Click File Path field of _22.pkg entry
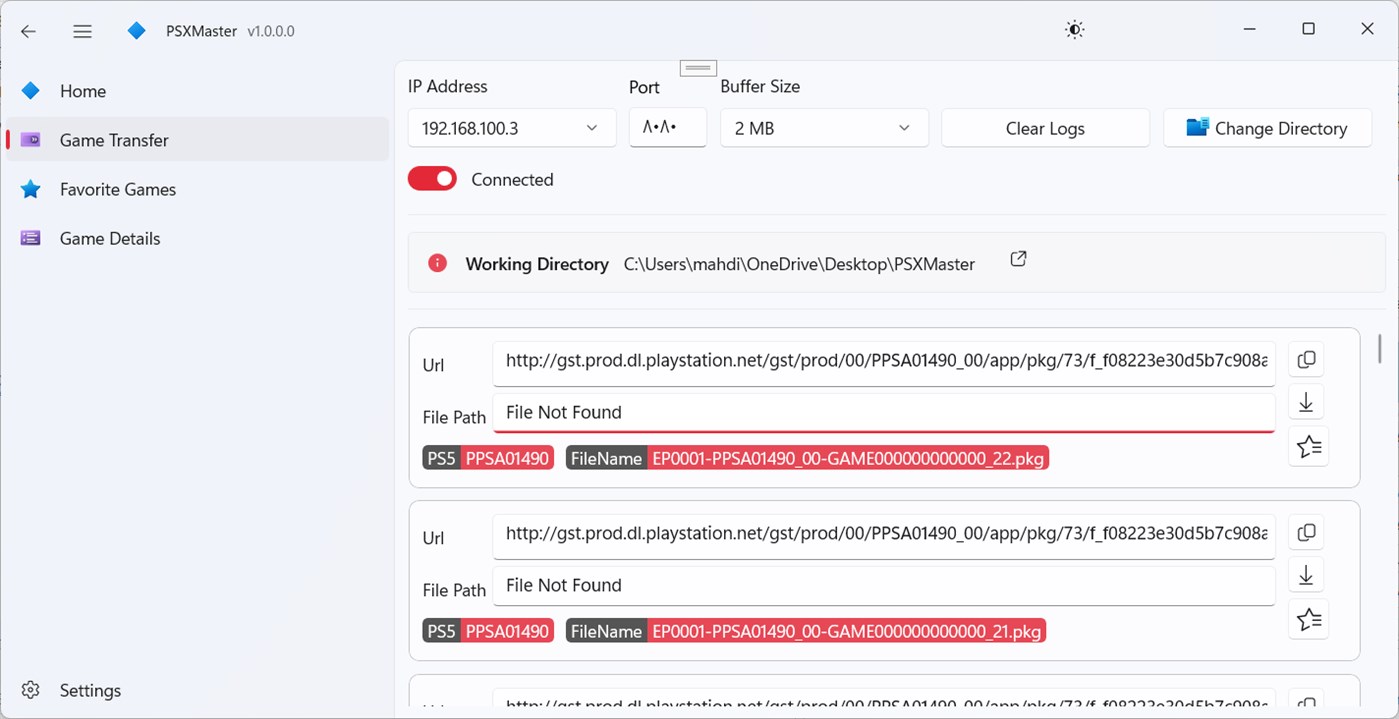This screenshot has height=719, width=1399. tap(884, 413)
